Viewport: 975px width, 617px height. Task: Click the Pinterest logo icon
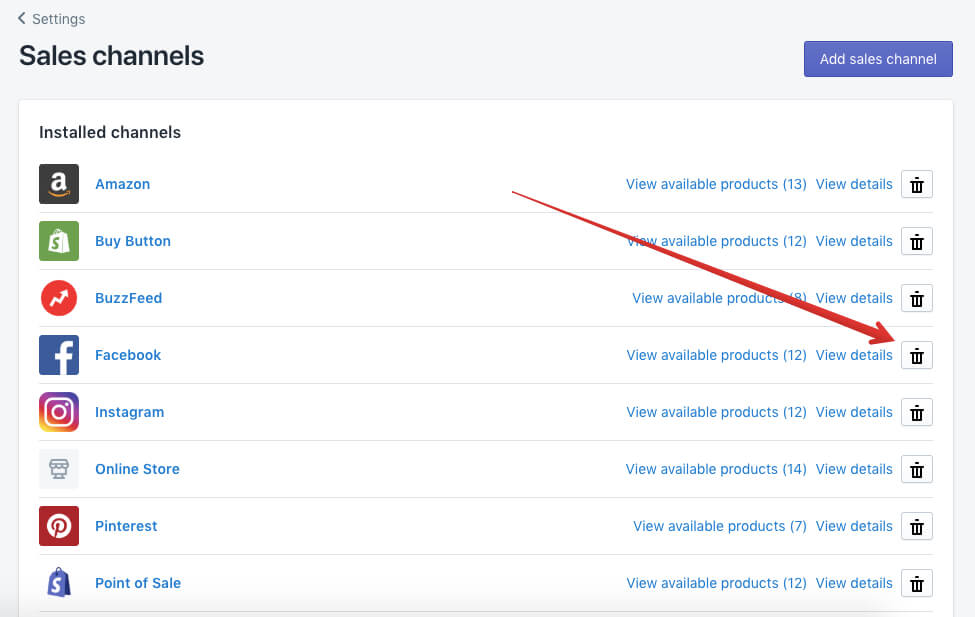(x=59, y=526)
